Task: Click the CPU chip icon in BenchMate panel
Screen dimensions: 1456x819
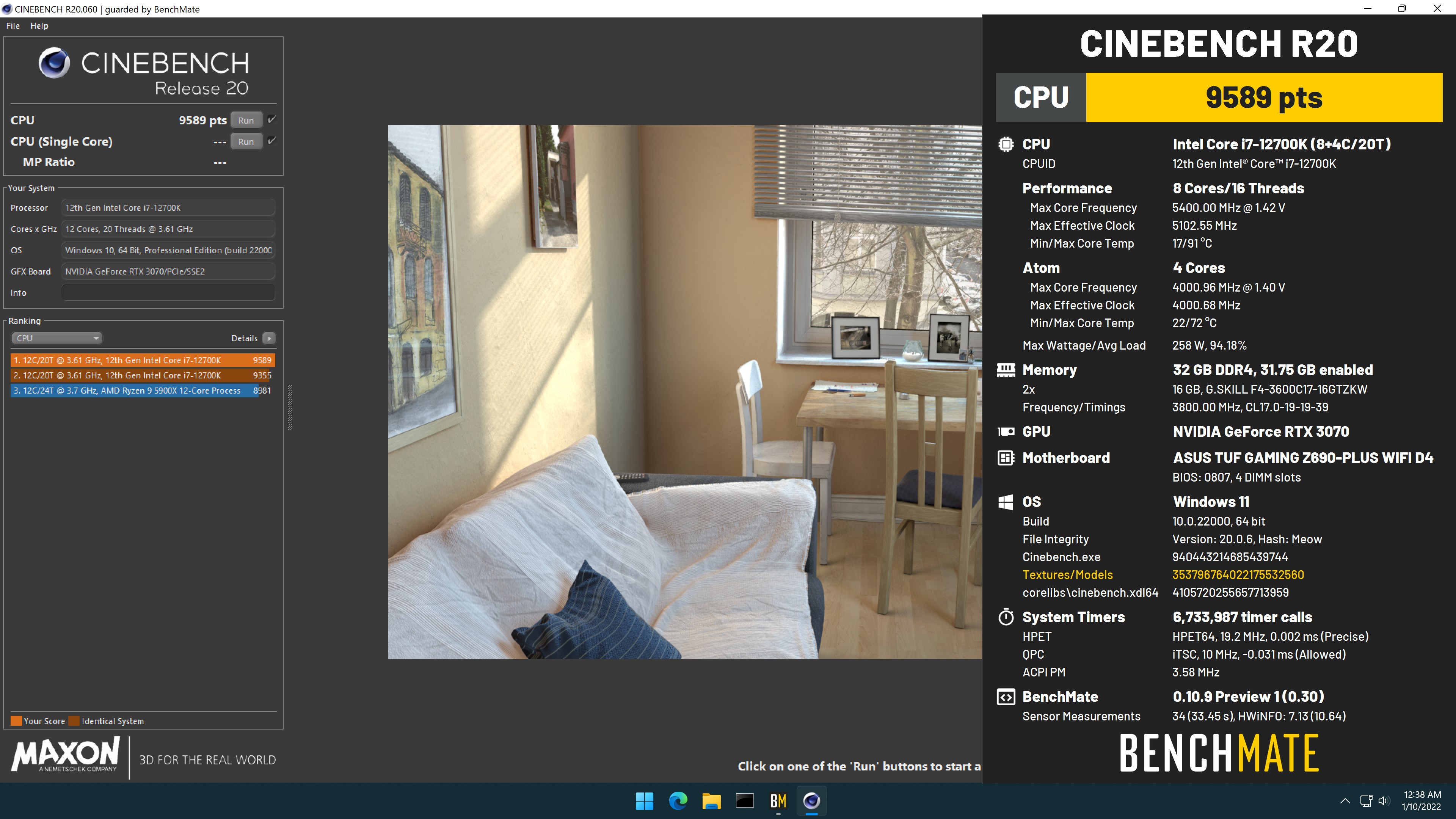Action: pos(1006,144)
